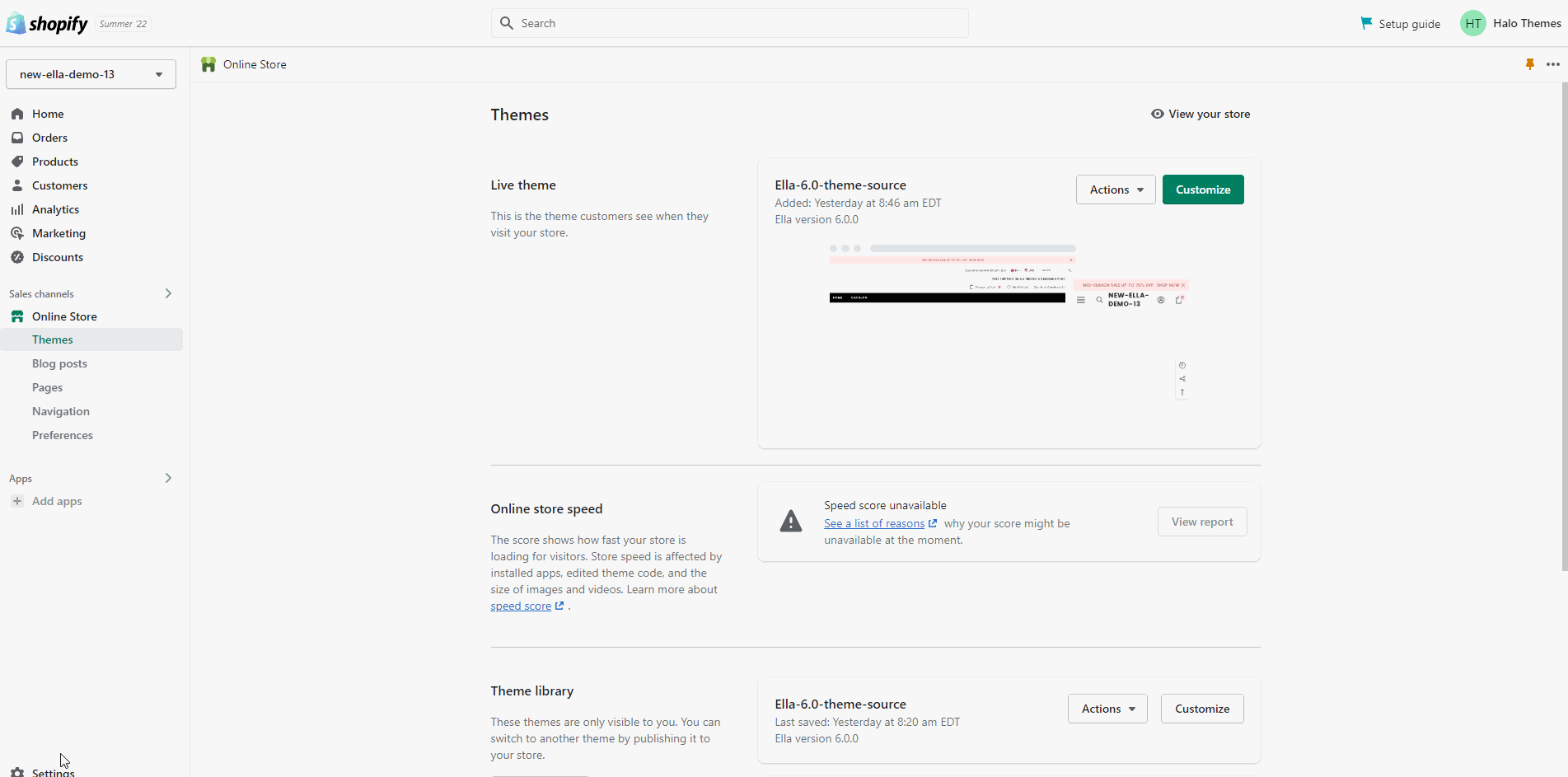Open Actions dropdown for the live theme
The image size is (1568, 777).
(x=1116, y=190)
